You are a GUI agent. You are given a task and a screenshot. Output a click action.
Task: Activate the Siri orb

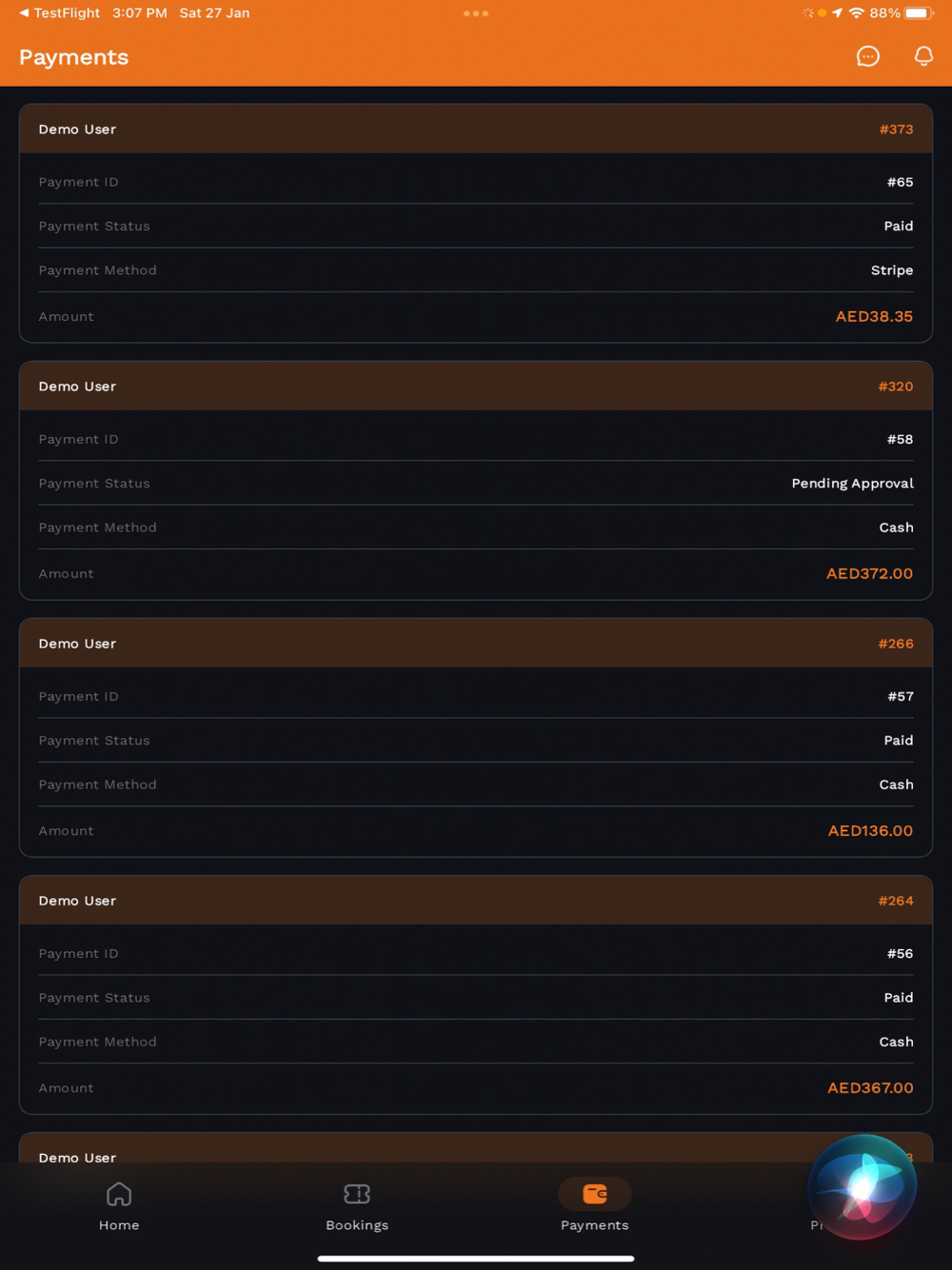coord(863,1186)
